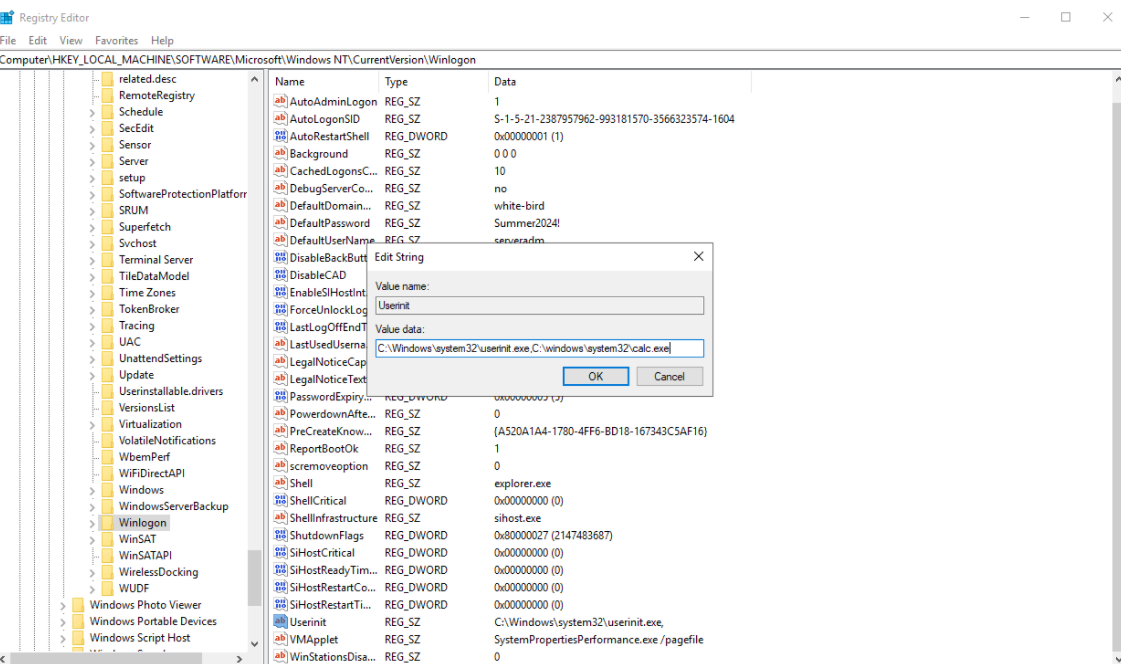Screen dimensions: 1121x664
Task: Click the ShutdownFlags DWORD icon
Action: [x=280, y=535]
